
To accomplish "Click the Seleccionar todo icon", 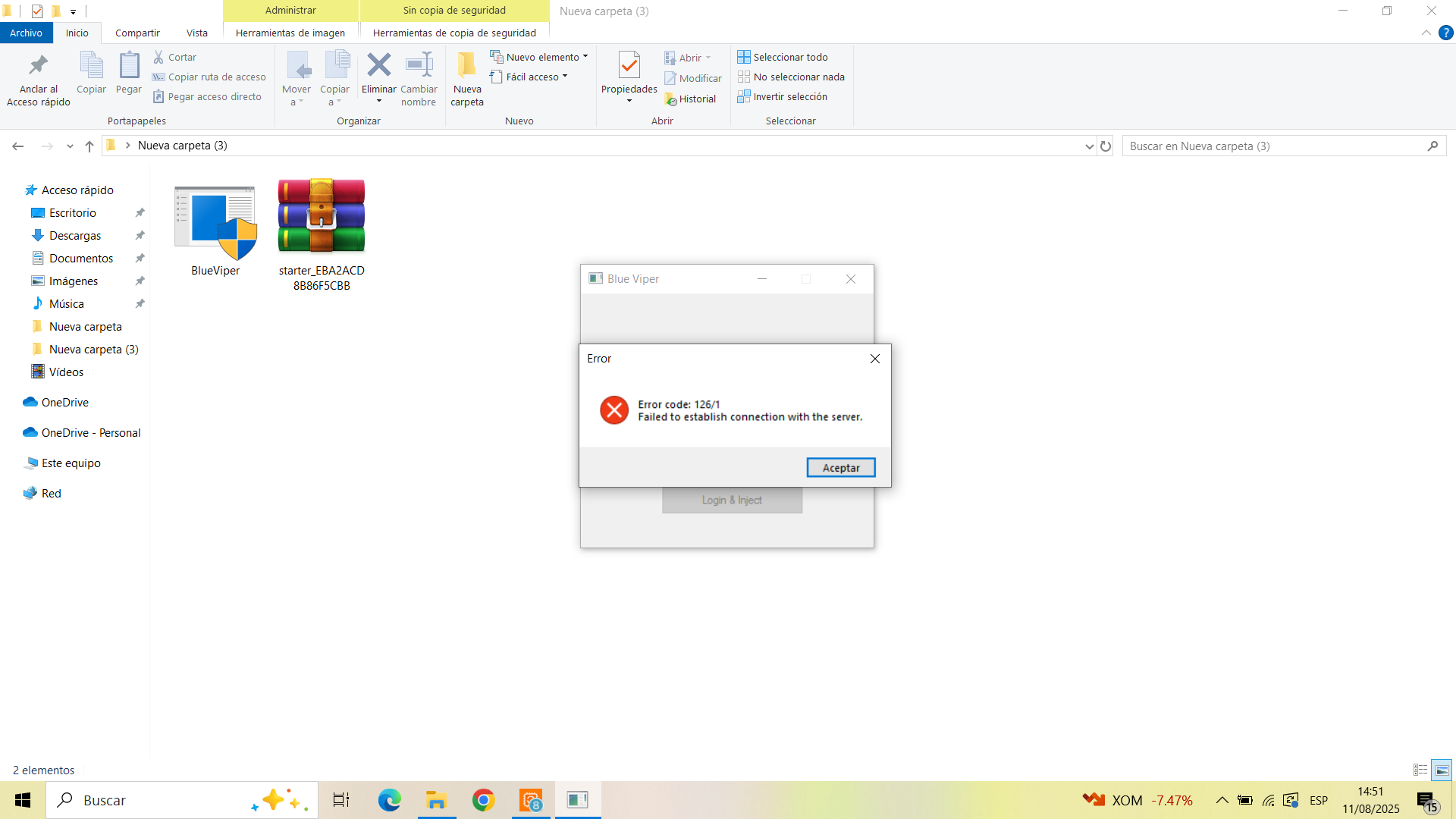I will [x=744, y=57].
